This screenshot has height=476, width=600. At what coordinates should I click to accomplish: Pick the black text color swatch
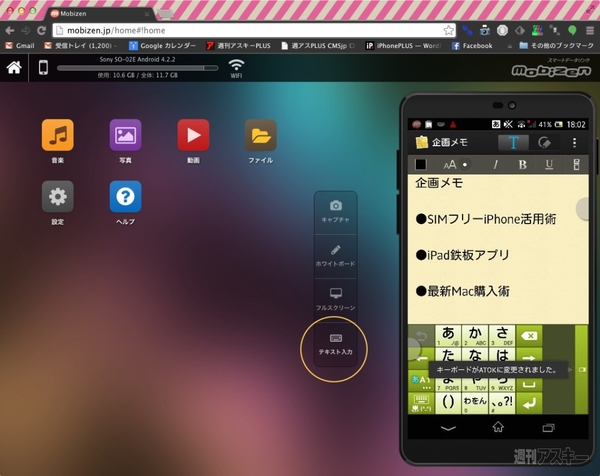pos(421,165)
